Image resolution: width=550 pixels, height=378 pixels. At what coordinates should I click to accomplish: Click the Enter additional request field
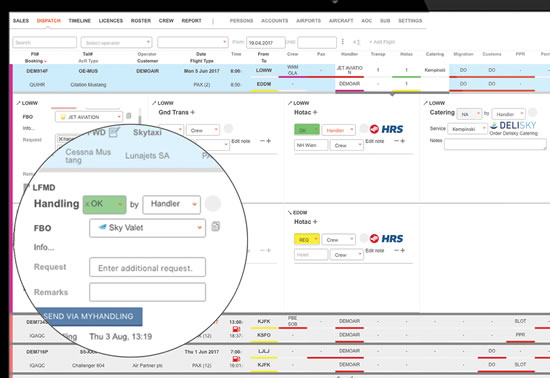(147, 268)
